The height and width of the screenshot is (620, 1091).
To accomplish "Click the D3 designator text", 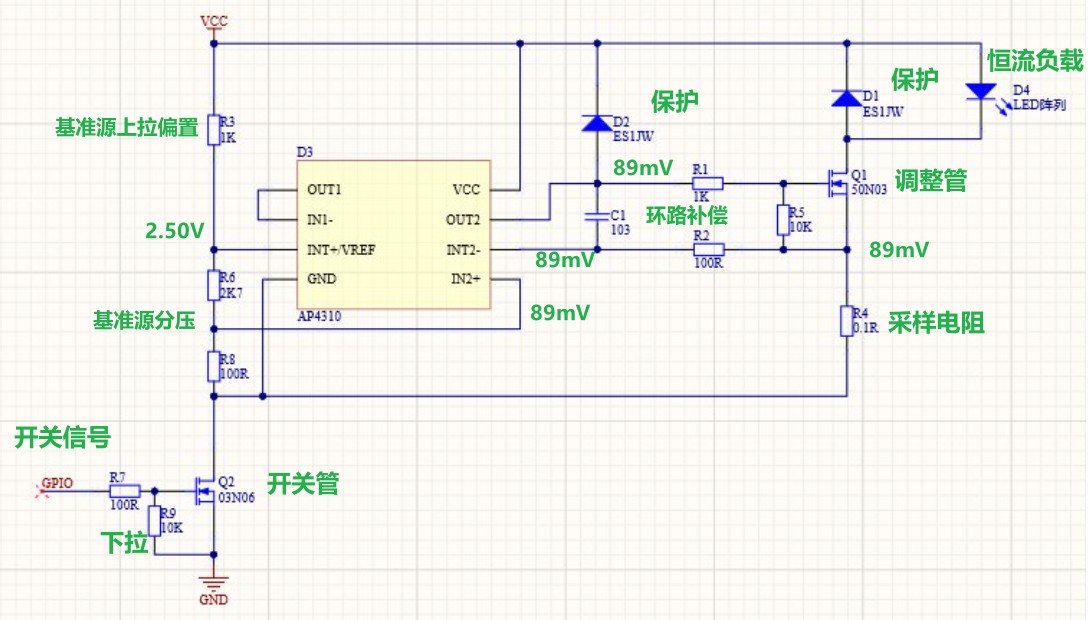I will [305, 152].
